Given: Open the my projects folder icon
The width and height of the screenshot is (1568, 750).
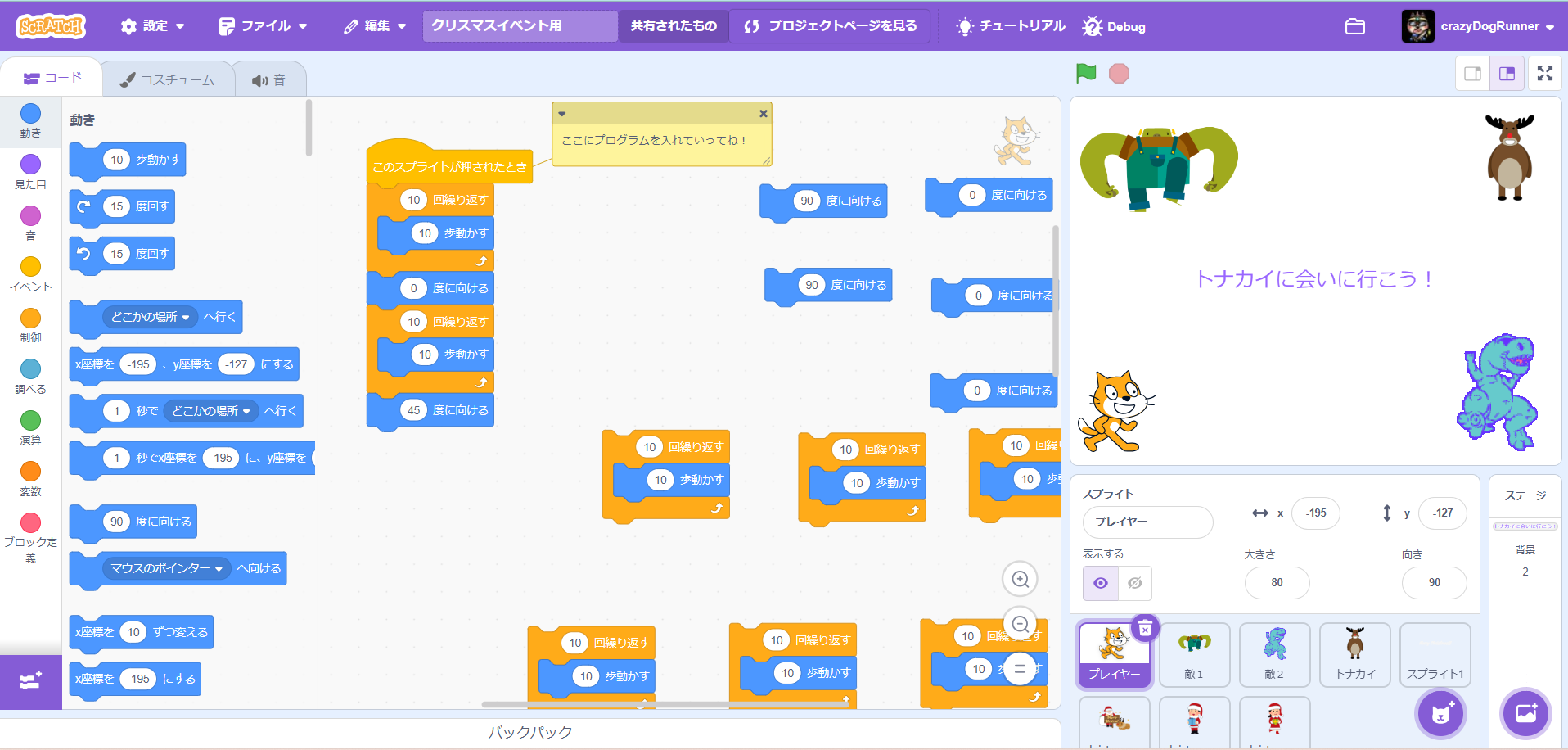Looking at the screenshot, I should (1354, 26).
